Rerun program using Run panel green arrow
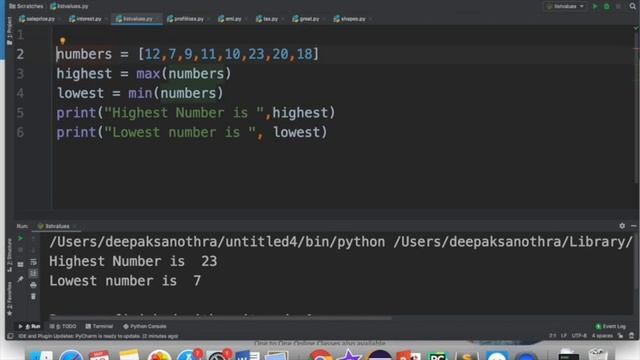This screenshot has height=360, width=640. tap(20, 238)
